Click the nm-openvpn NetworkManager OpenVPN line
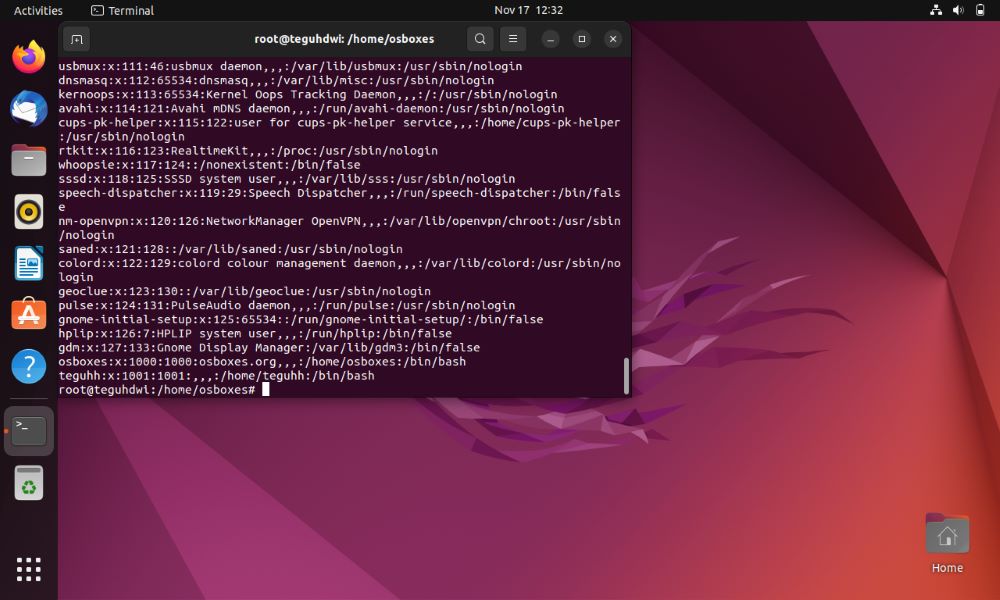The height and width of the screenshot is (600, 1000). pyautogui.click(x=339, y=228)
